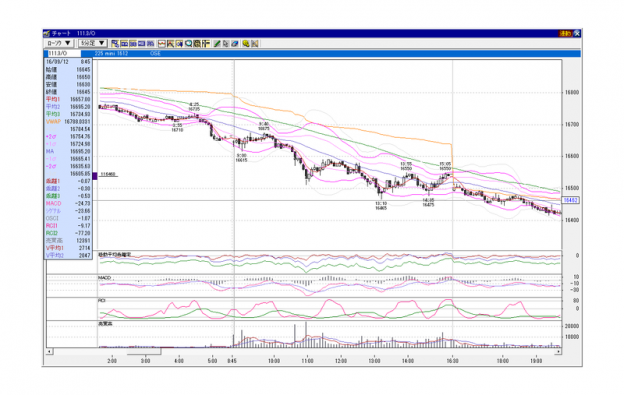Click the yellow magnifier search icon
Image resolution: width=624 pixels, height=395 pixels.
(x=246, y=43)
